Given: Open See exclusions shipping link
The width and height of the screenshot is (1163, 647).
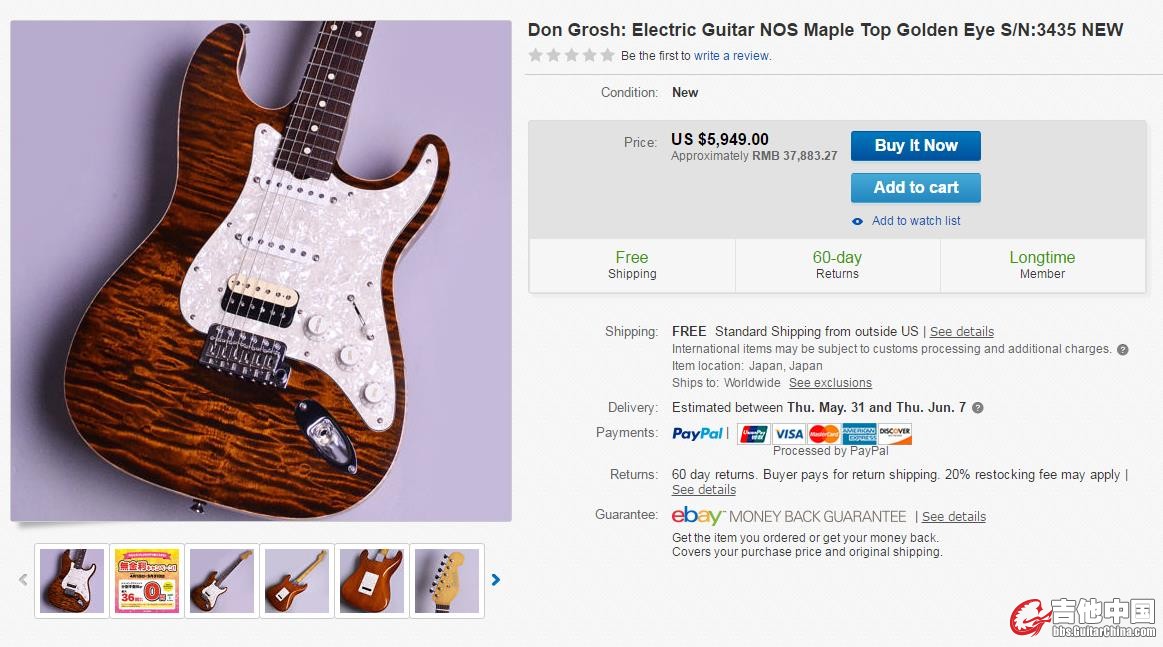Looking at the screenshot, I should click(830, 383).
